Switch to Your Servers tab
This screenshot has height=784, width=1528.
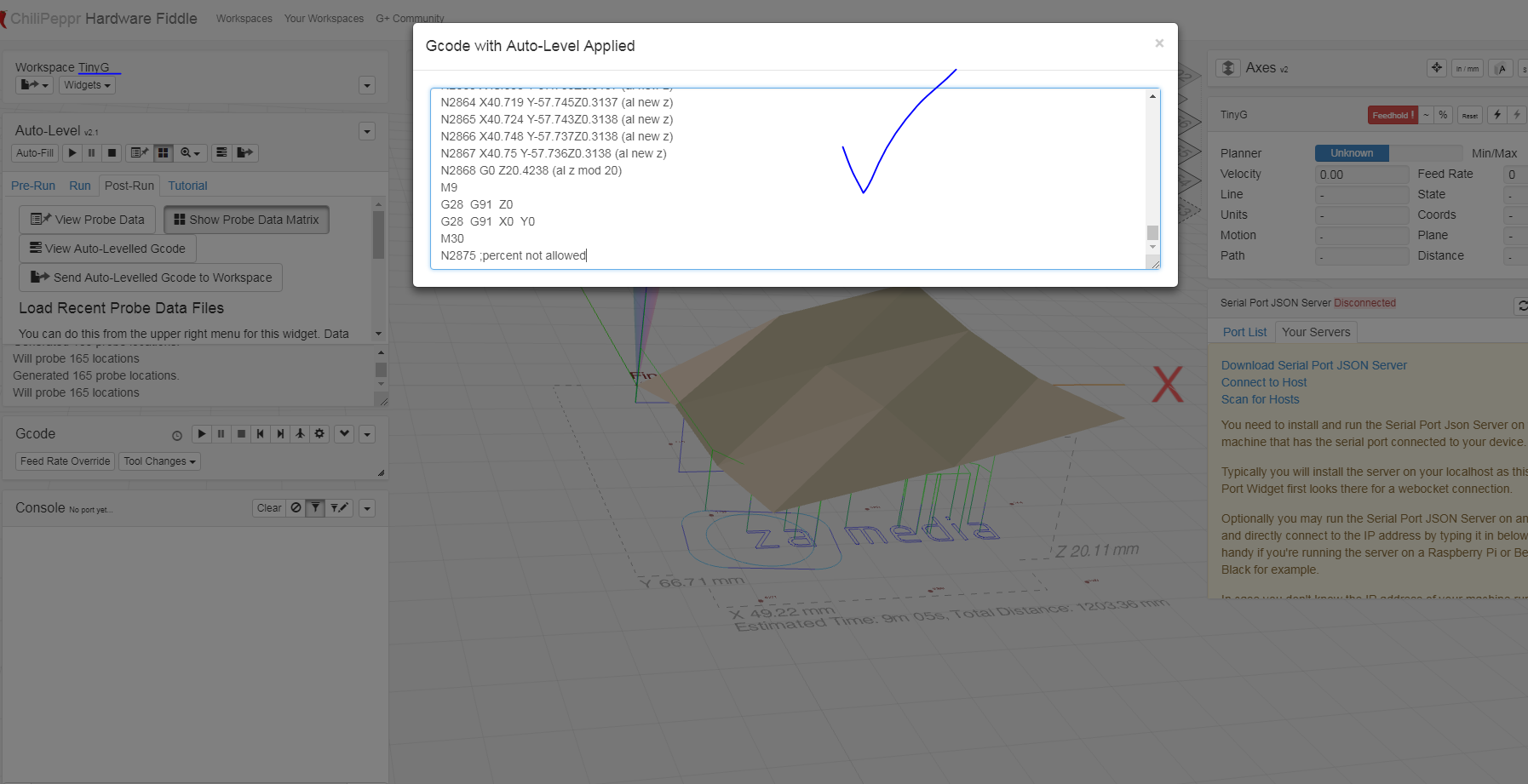coord(1316,332)
